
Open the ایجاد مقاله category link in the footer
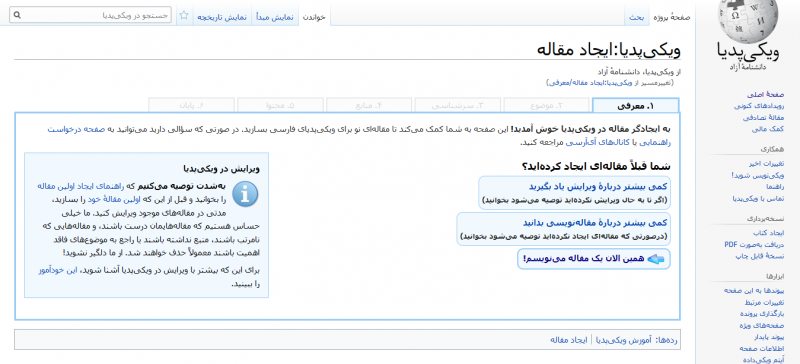point(569,339)
